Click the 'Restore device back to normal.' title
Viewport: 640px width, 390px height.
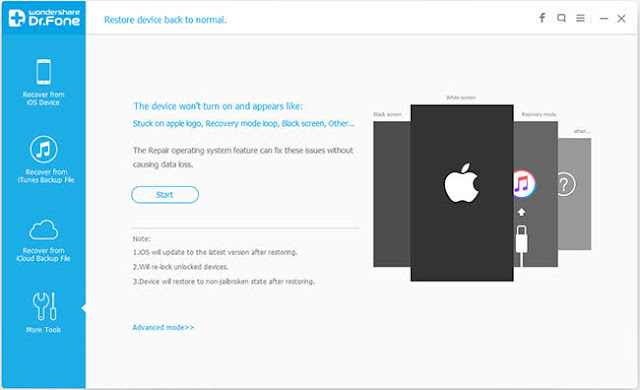coord(165,20)
